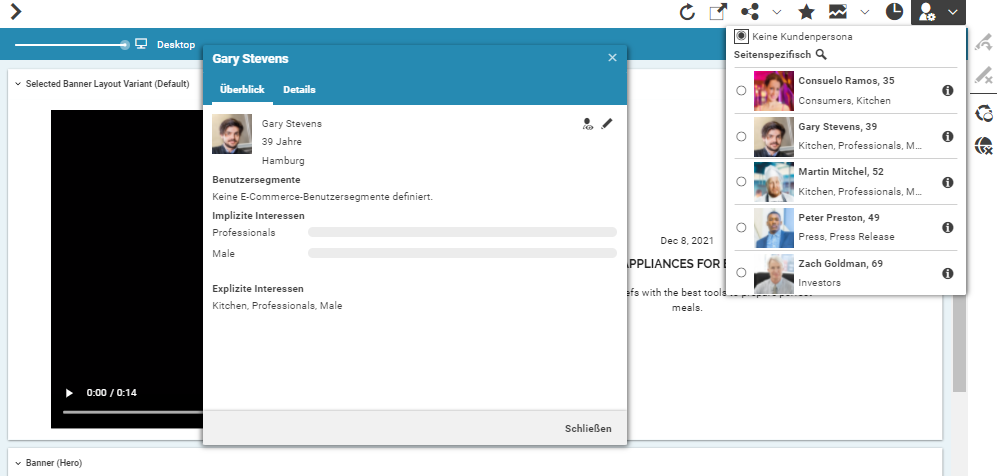Click the preview width slider handle
Screen dimensions: 1001x476
pyautogui.click(x=125, y=45)
